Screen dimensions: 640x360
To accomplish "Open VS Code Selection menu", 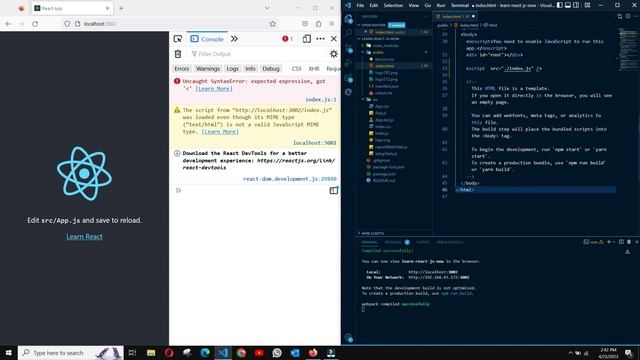I will [393, 5].
